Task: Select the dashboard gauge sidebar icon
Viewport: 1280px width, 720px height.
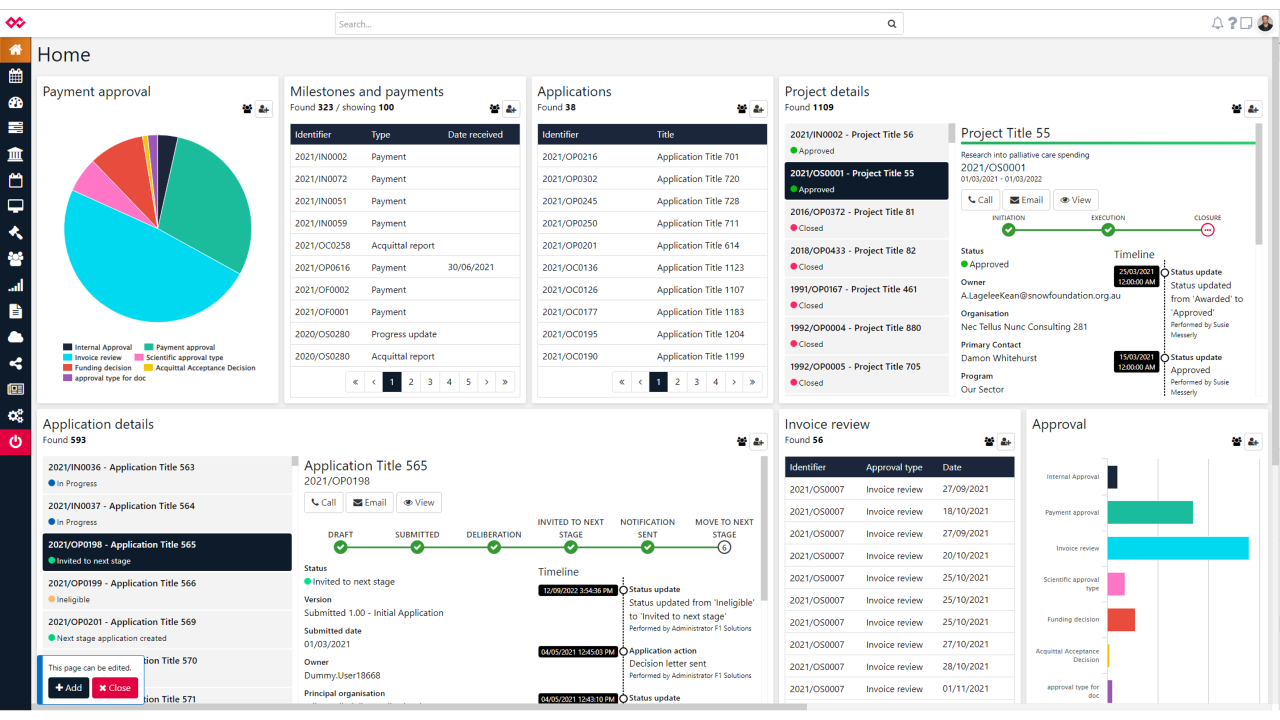Action: (x=15, y=102)
